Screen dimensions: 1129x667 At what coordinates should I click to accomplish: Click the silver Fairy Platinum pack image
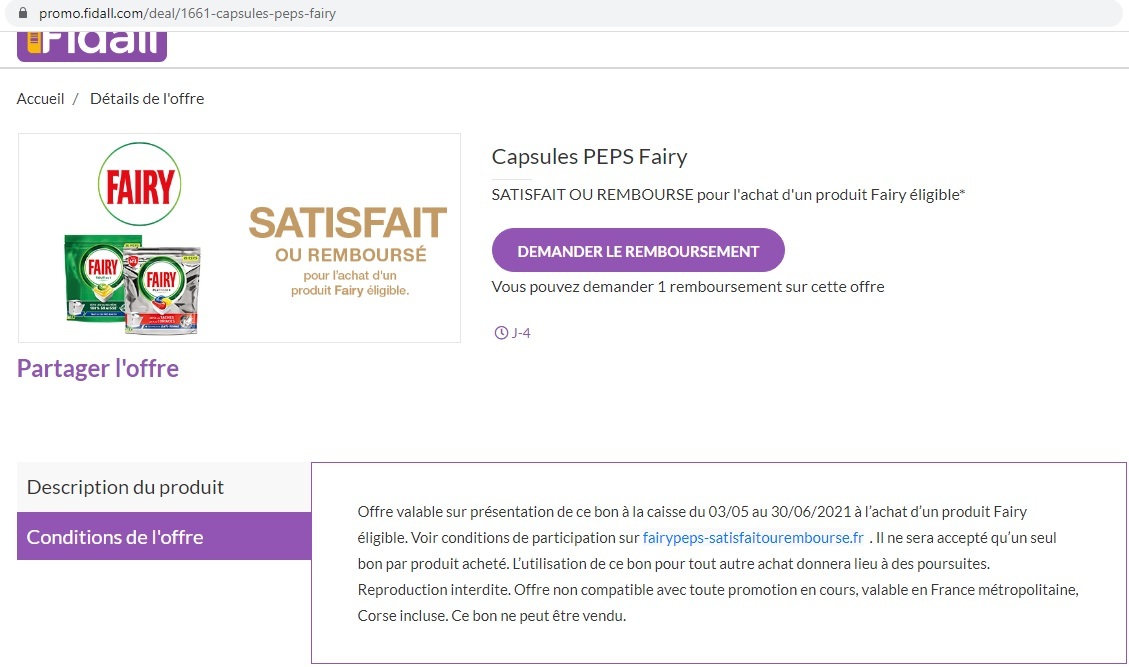click(x=163, y=290)
